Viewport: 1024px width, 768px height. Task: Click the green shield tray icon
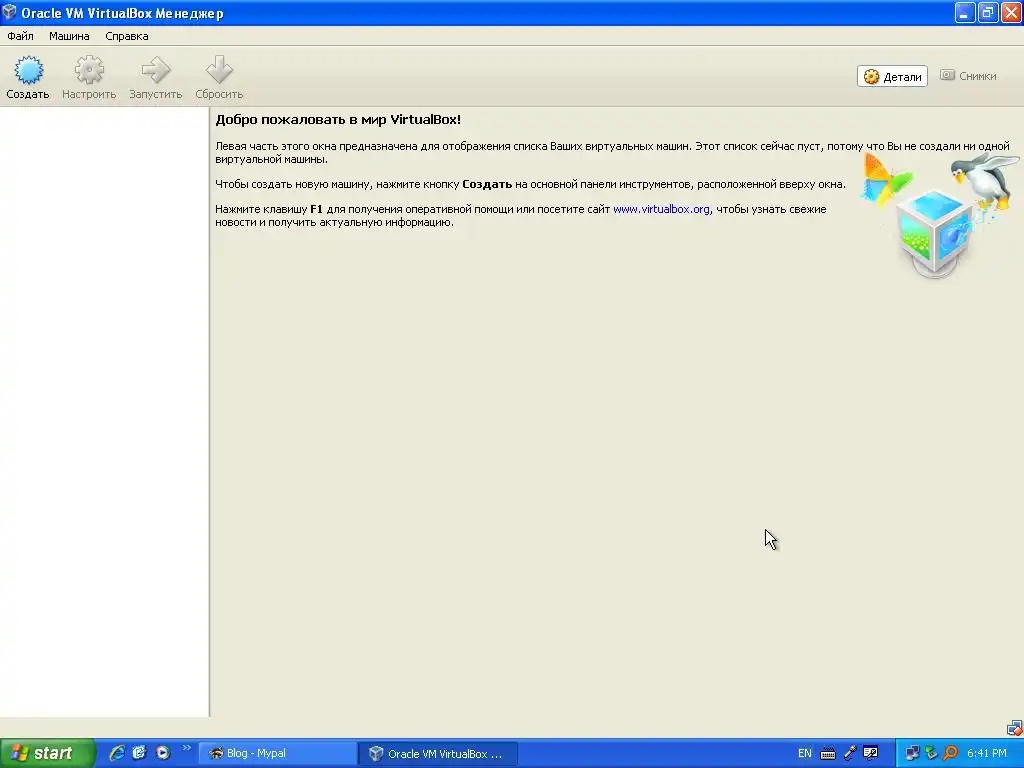point(931,754)
